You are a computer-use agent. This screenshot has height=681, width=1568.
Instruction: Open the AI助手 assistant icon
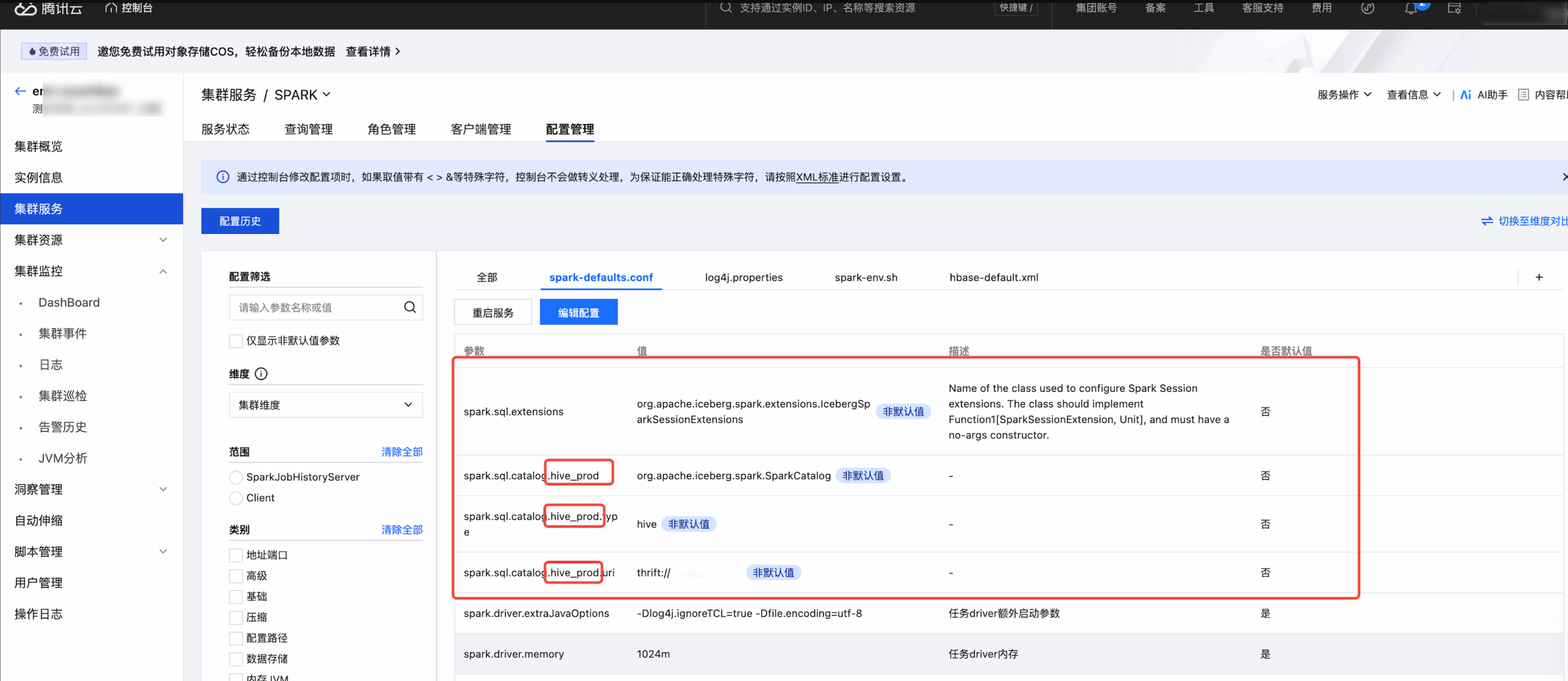coord(1466,95)
